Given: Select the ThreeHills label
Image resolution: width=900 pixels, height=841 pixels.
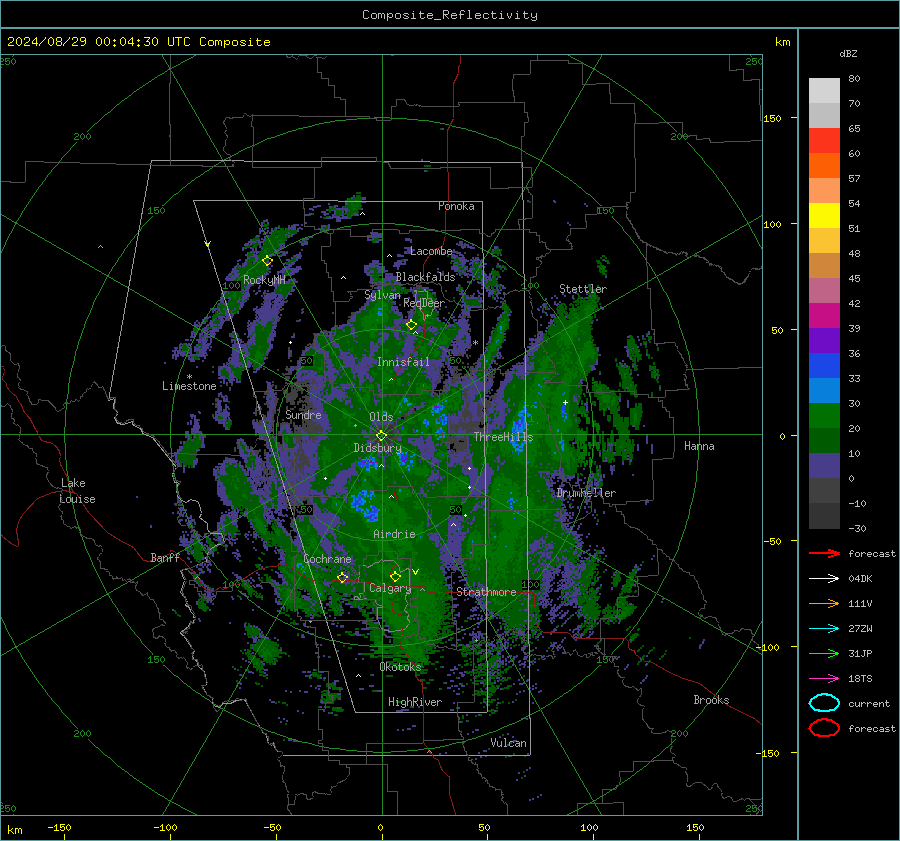Looking at the screenshot, I should [503, 437].
